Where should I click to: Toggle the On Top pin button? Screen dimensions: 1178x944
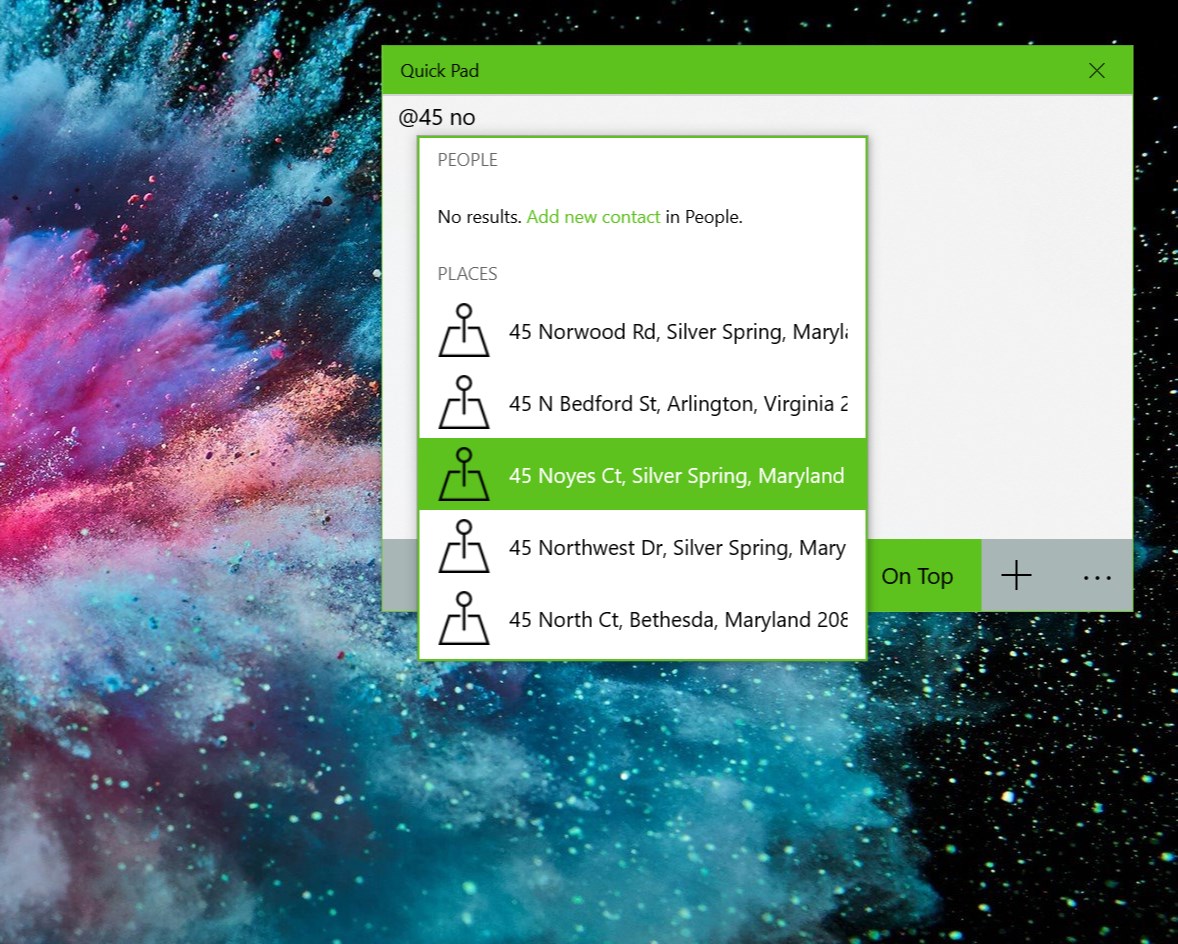[924, 576]
